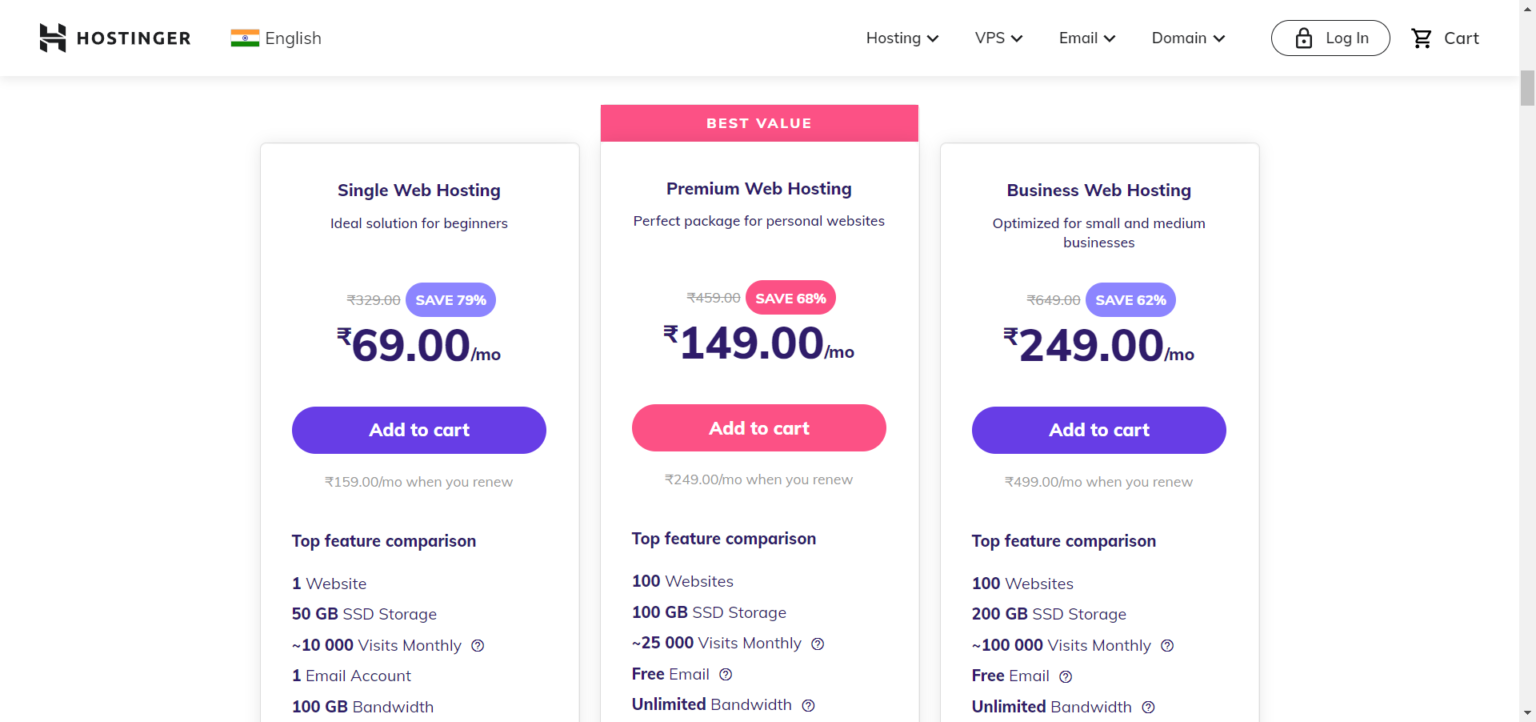Open Premium plan Free Email help icon
The image size is (1536, 722).
point(726,674)
